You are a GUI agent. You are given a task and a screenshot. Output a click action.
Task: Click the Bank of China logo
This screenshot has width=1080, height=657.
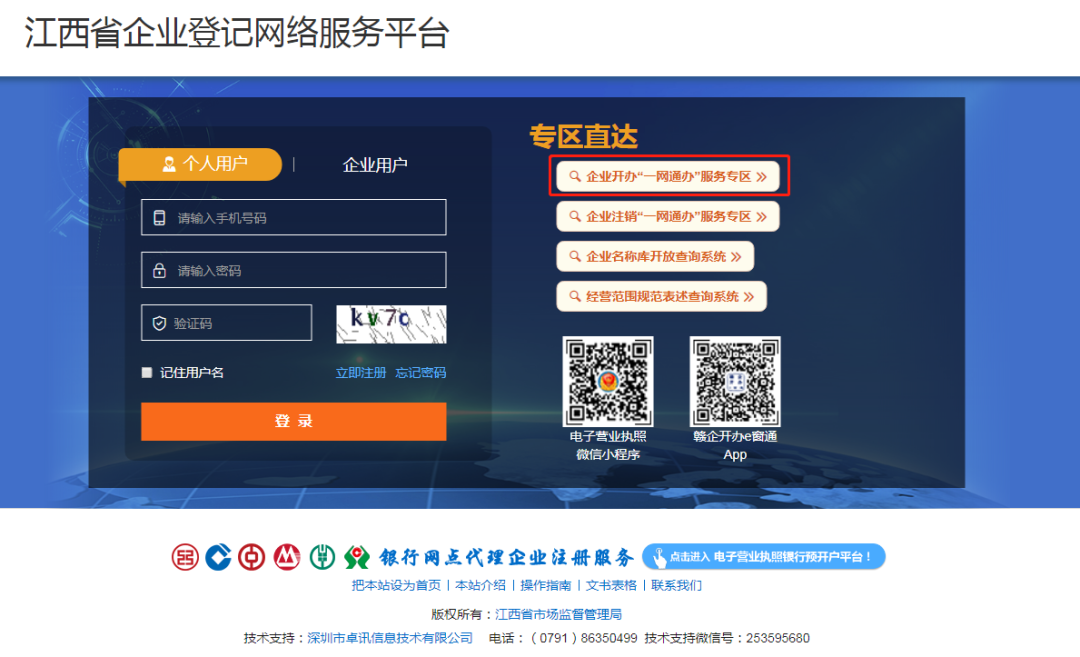click(252, 557)
